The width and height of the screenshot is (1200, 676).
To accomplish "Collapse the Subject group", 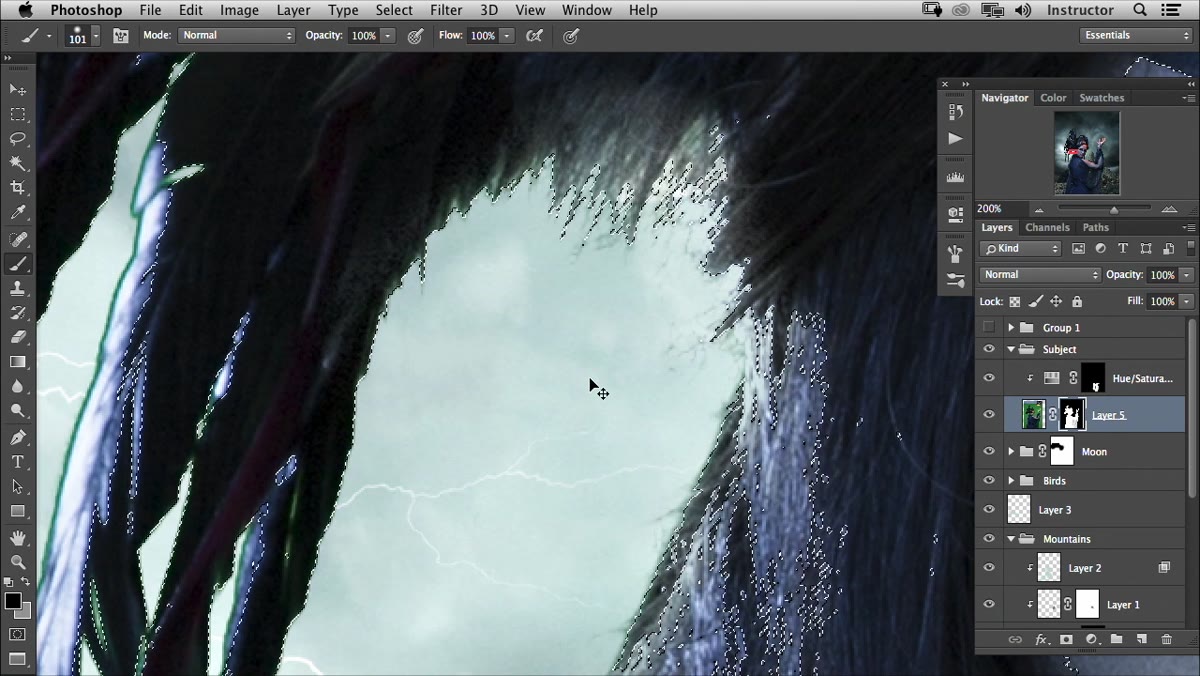I will (x=1011, y=349).
